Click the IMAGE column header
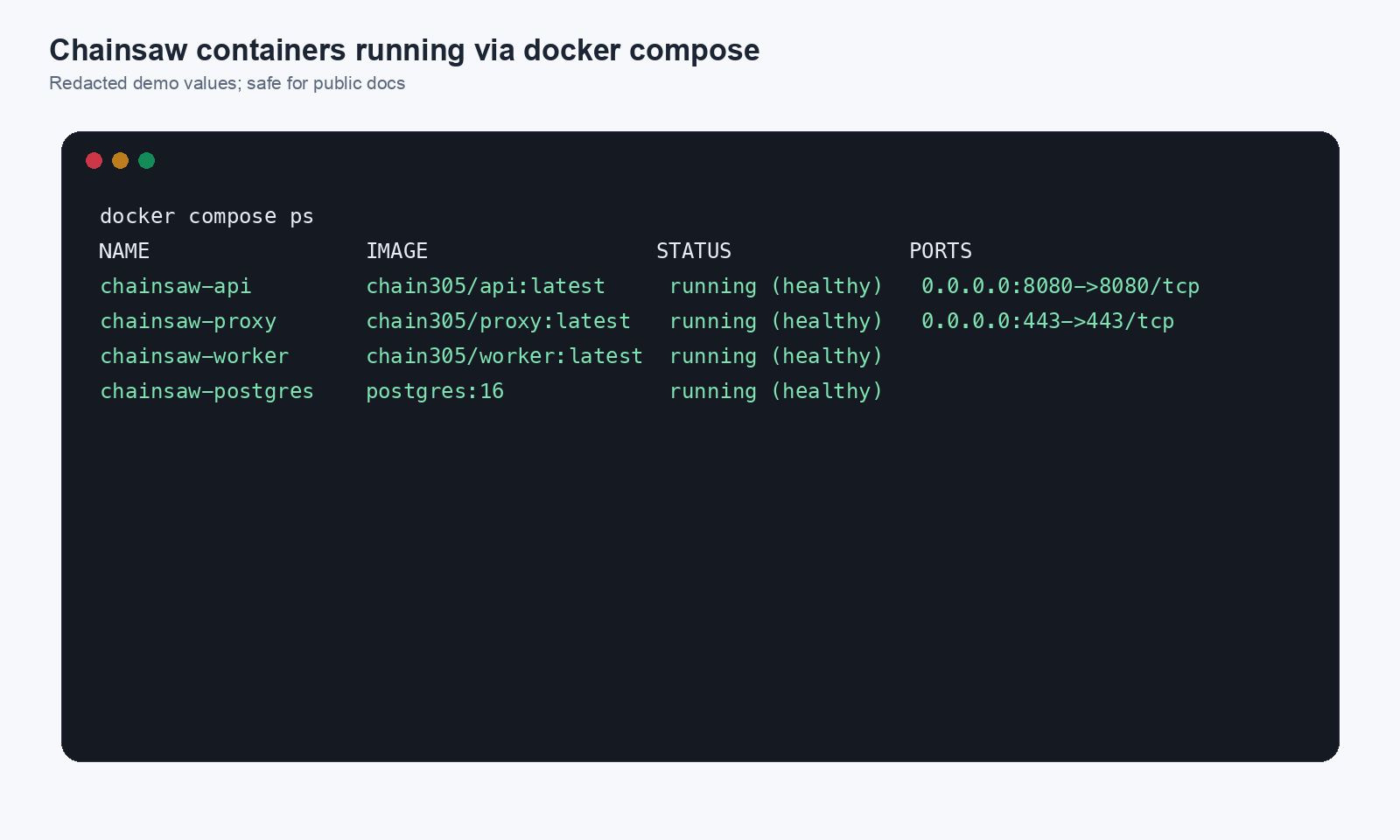Screen dimensions: 1400x840 (397, 251)
